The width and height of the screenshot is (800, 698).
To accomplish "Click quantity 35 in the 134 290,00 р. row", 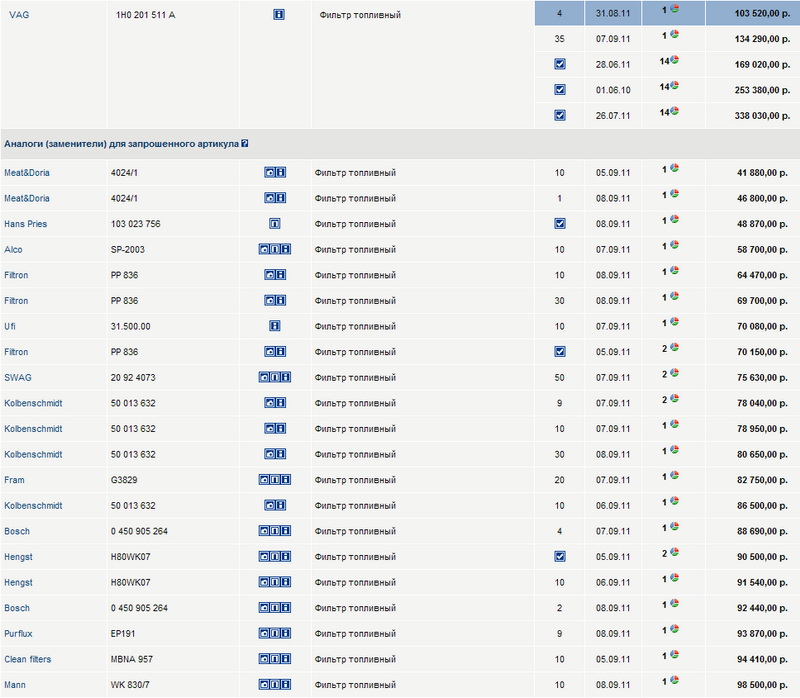I will click(x=559, y=39).
